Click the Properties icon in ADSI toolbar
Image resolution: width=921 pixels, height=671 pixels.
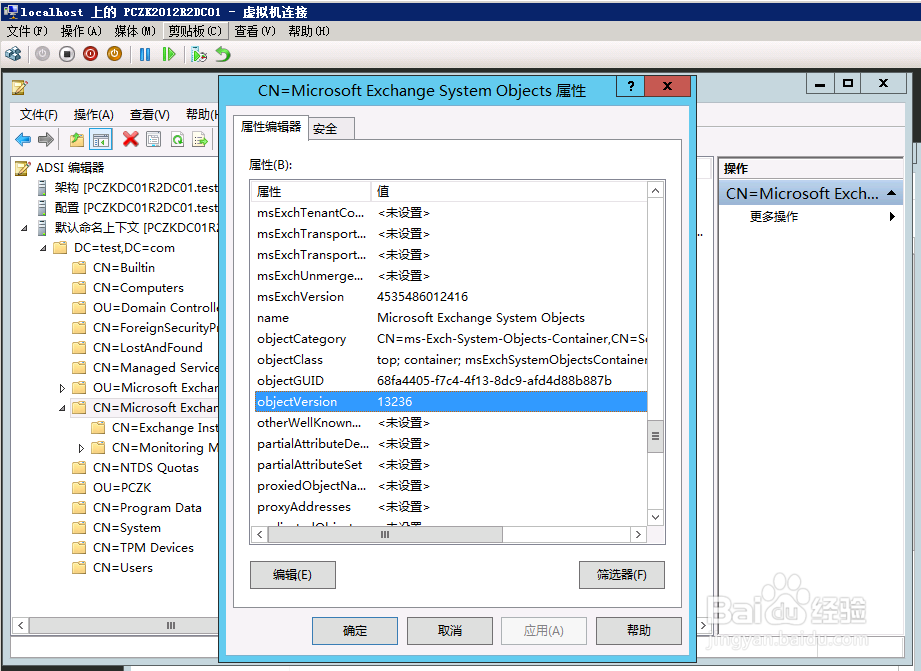[x=153, y=139]
